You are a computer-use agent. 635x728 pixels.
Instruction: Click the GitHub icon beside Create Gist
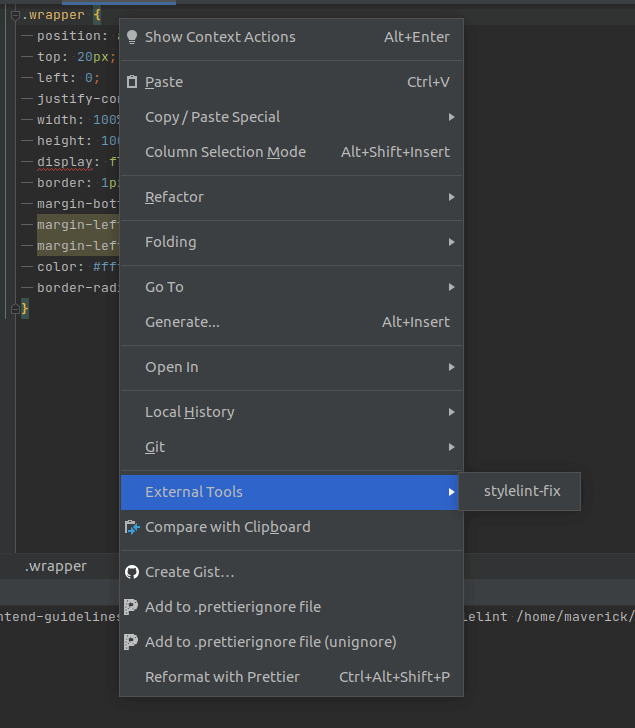pos(132,572)
